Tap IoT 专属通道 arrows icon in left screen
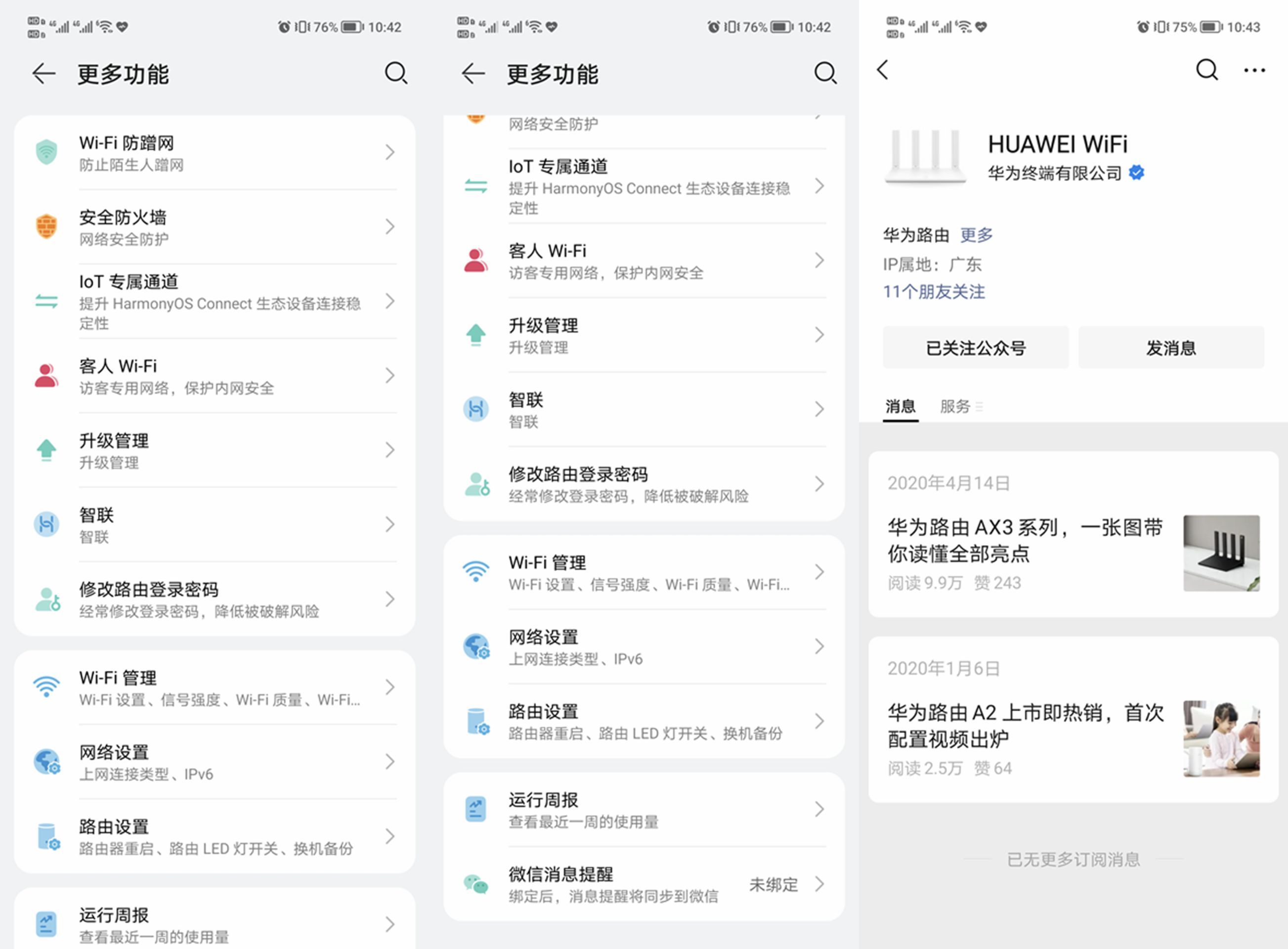Viewport: 1288px width, 949px height. pos(46,301)
